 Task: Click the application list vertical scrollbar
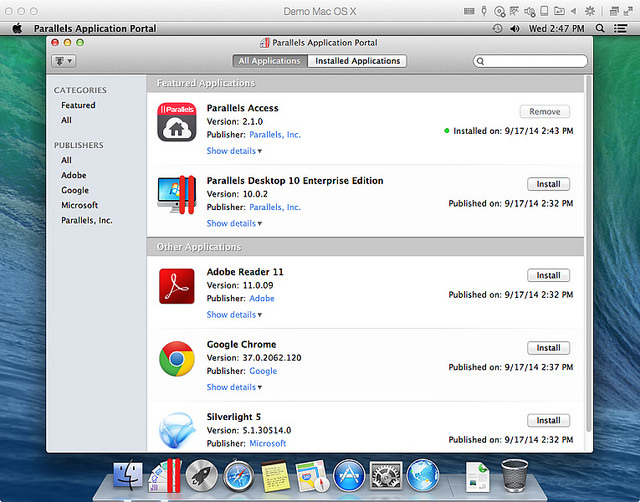588,253
